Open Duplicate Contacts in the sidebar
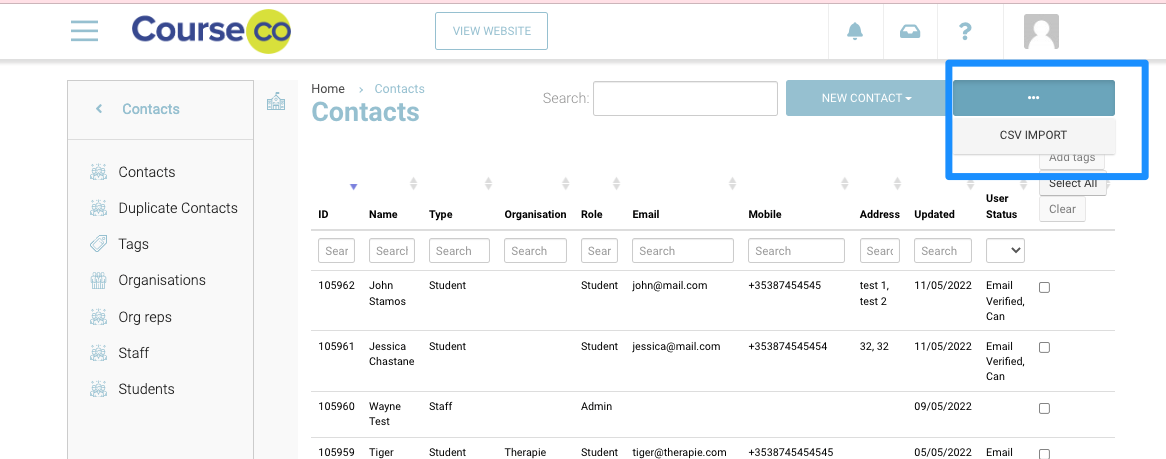This screenshot has height=459, width=1166. (x=178, y=208)
